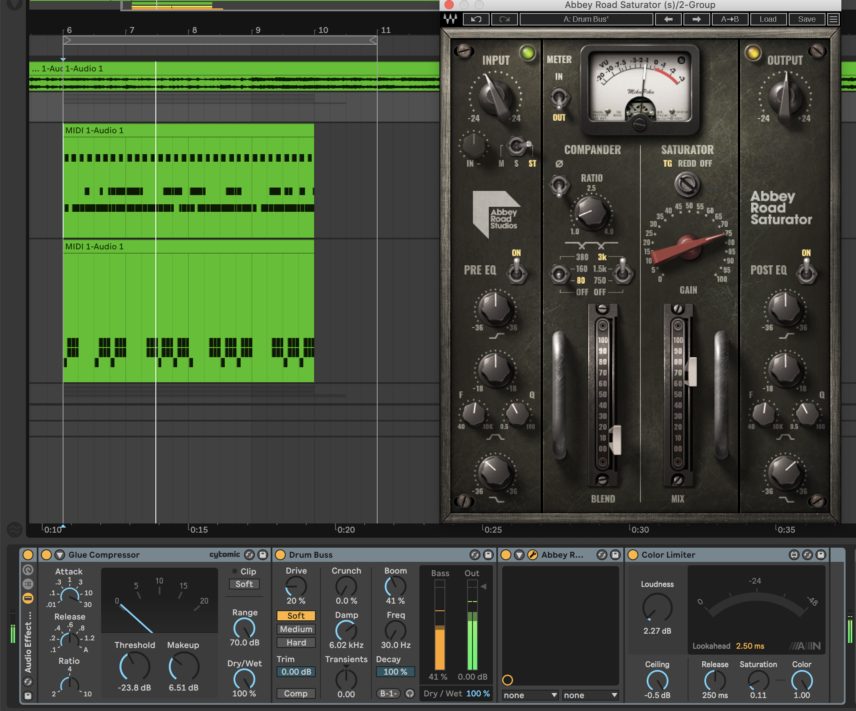The width and height of the screenshot is (856, 711).
Task: Toggle Audio Effect Rack activator
Action: pos(28,555)
